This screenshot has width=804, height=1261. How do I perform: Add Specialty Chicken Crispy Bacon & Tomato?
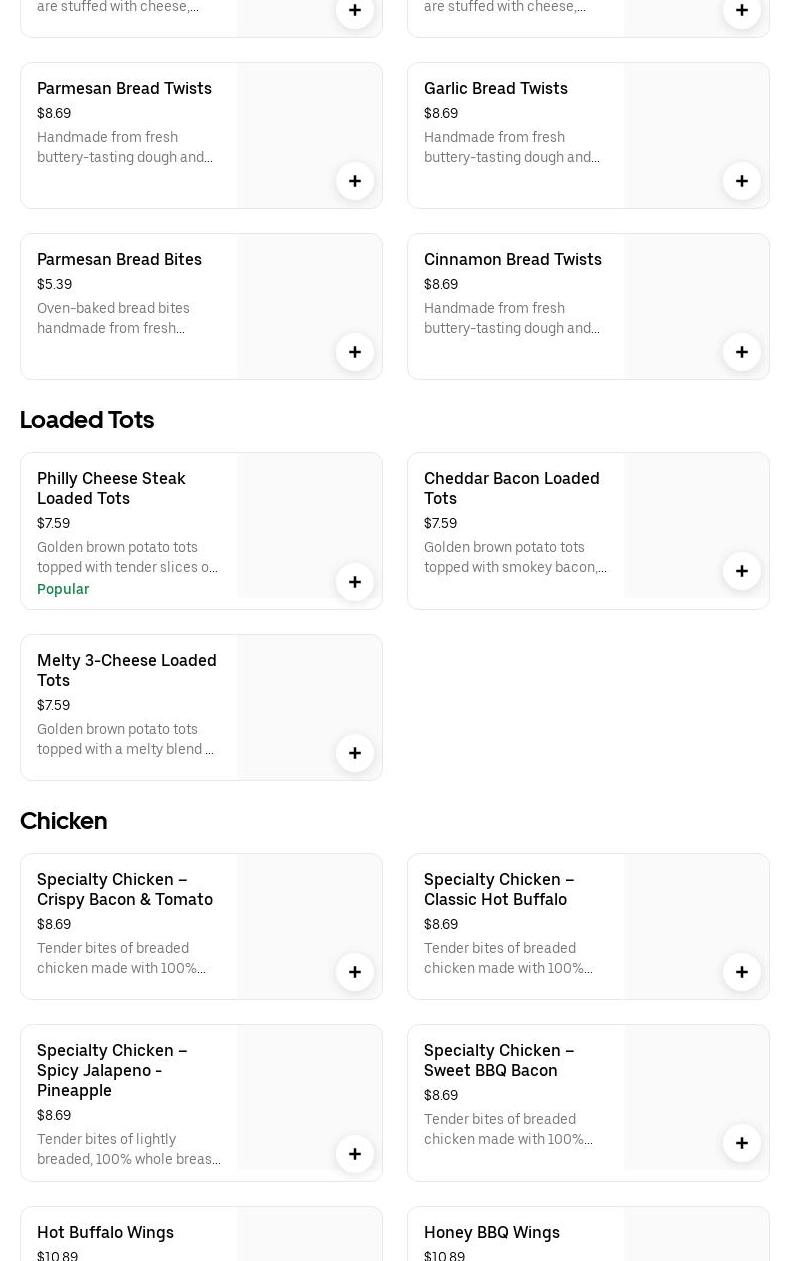pyautogui.click(x=355, y=972)
